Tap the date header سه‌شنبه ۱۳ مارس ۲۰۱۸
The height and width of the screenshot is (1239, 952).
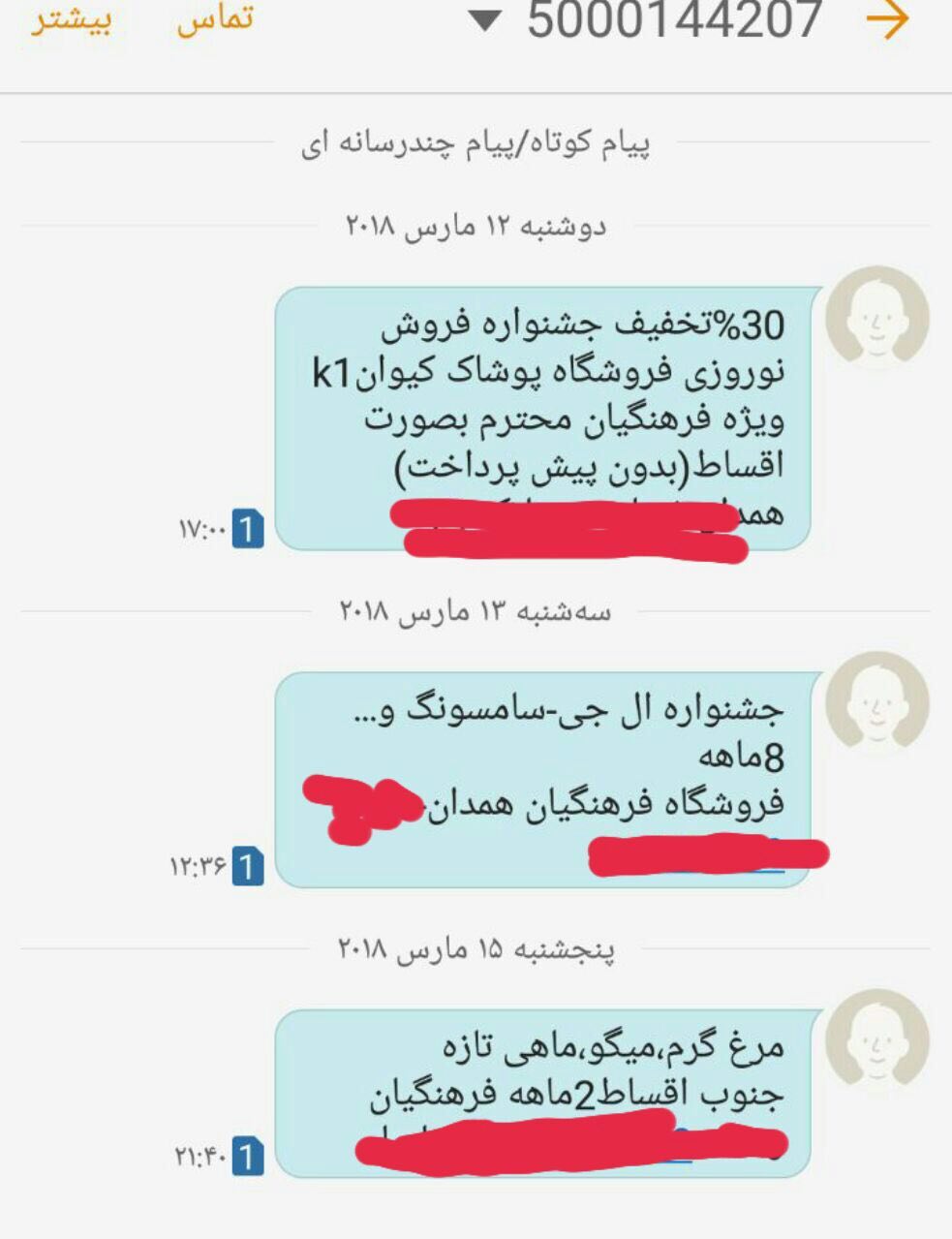point(476,611)
